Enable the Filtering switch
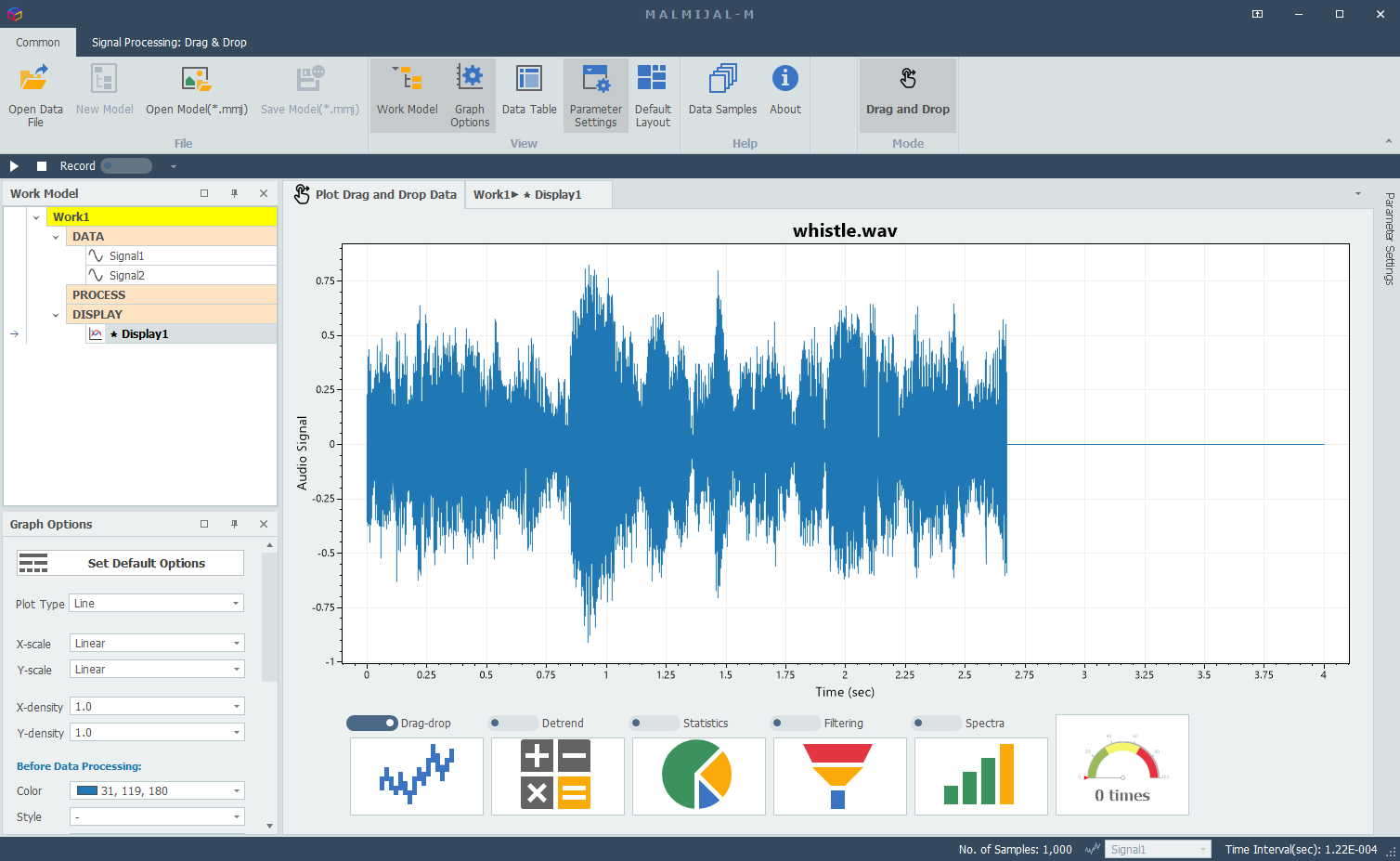The height and width of the screenshot is (861, 1400). pos(796,723)
